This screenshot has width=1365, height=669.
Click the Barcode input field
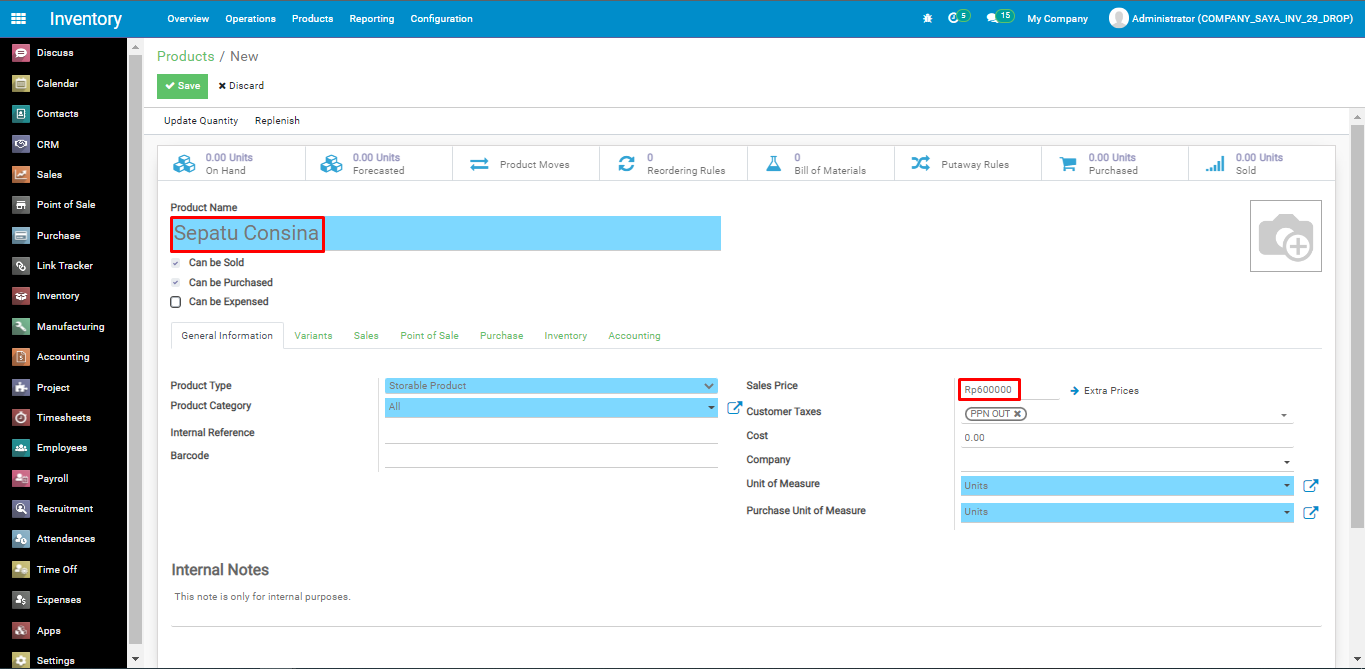tap(551, 457)
